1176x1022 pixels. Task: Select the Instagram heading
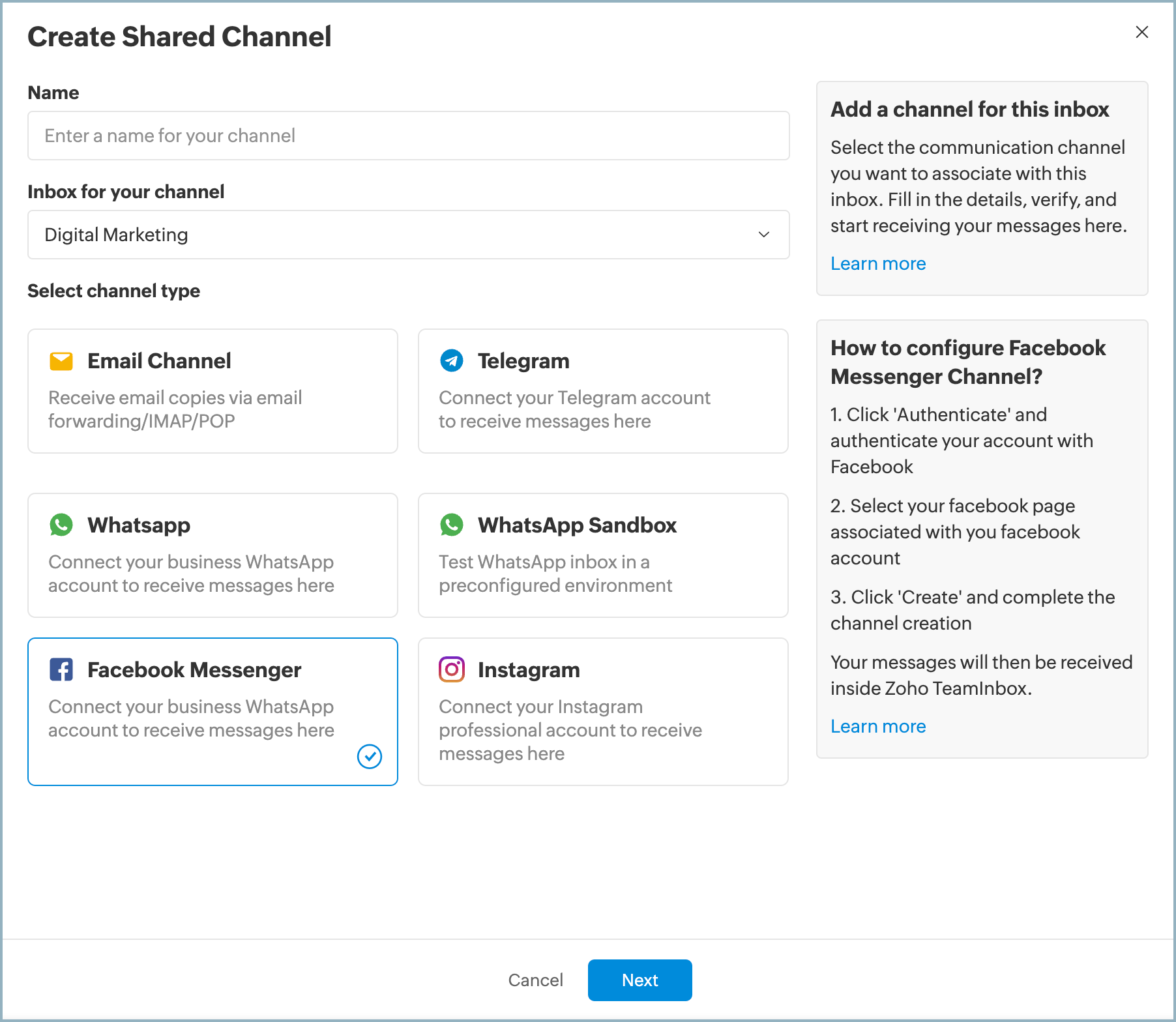(529, 670)
